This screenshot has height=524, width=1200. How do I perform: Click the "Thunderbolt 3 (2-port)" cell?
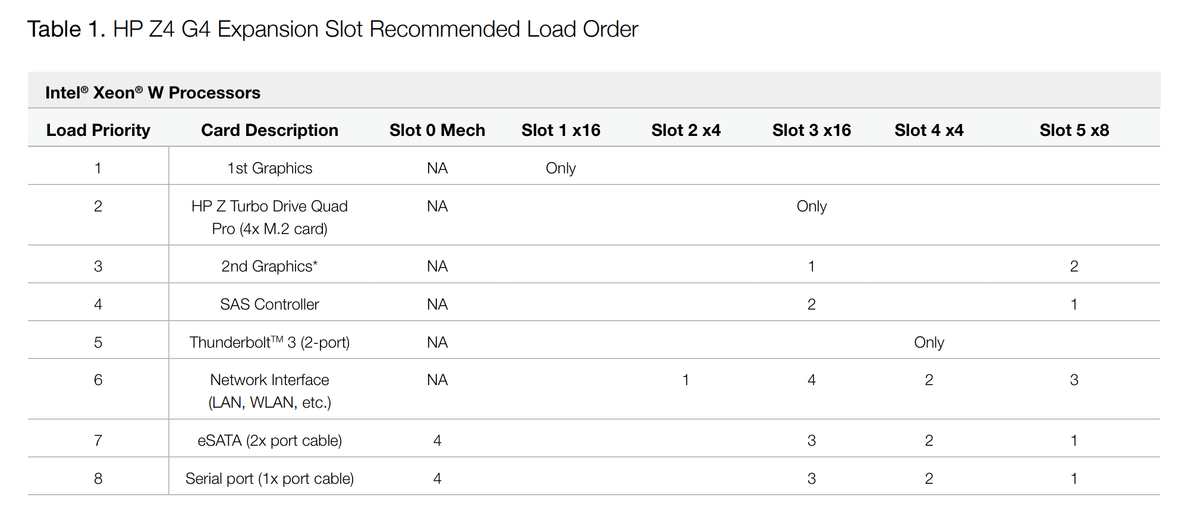(269, 342)
